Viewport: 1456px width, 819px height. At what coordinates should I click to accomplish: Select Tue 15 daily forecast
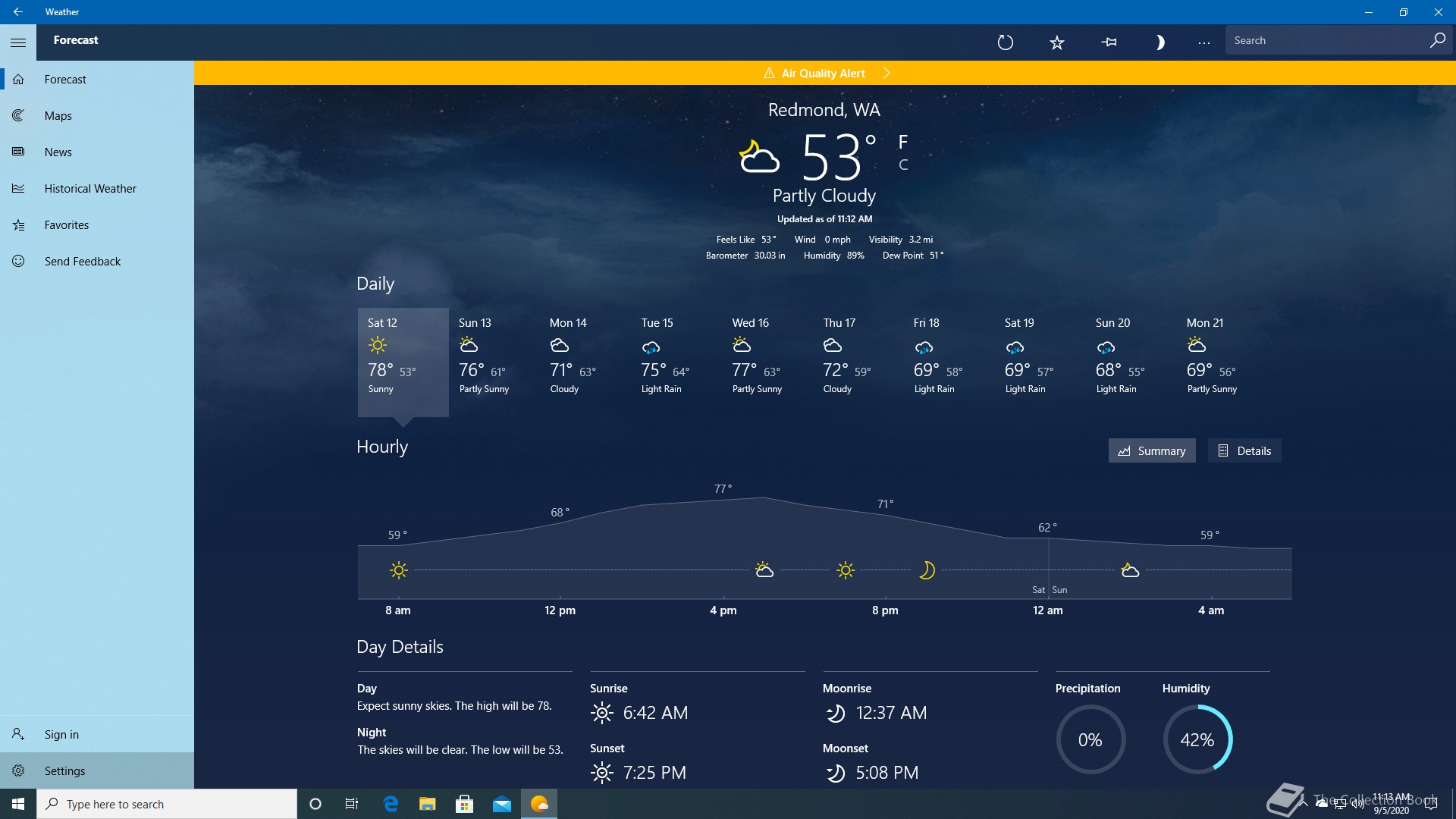click(665, 356)
